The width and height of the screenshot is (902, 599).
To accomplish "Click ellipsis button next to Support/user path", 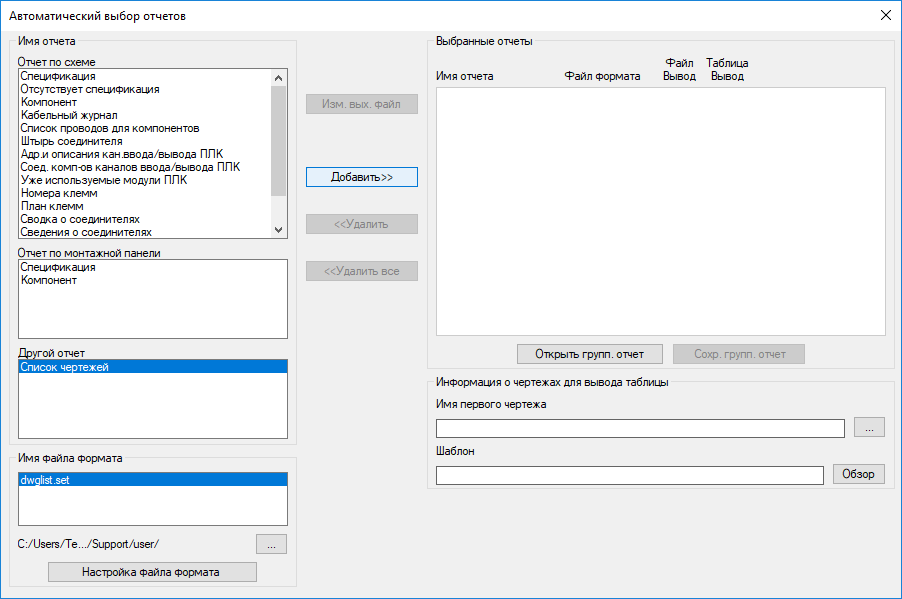I will [271, 544].
